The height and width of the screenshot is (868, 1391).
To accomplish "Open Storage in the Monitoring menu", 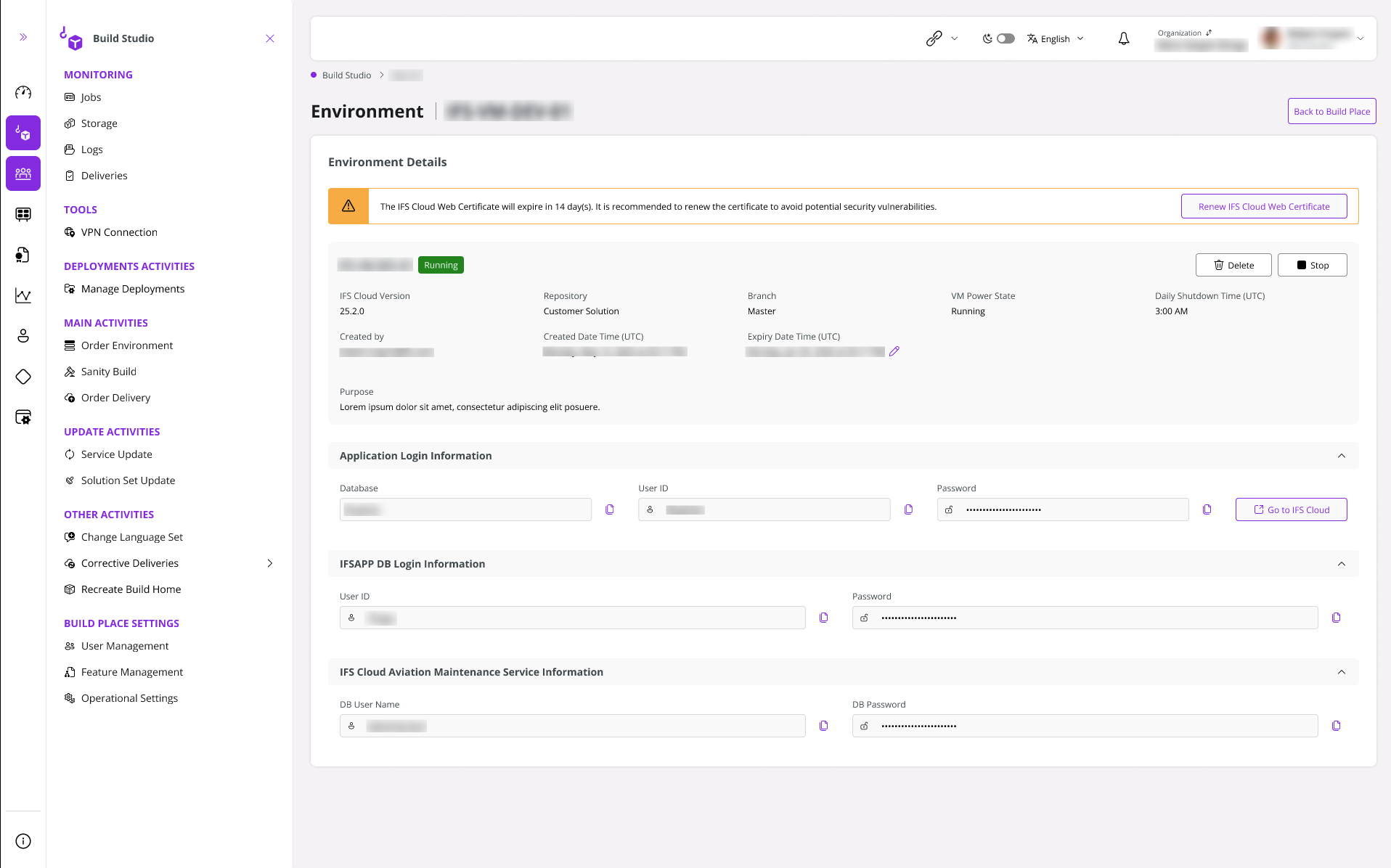I will tap(91, 123).
